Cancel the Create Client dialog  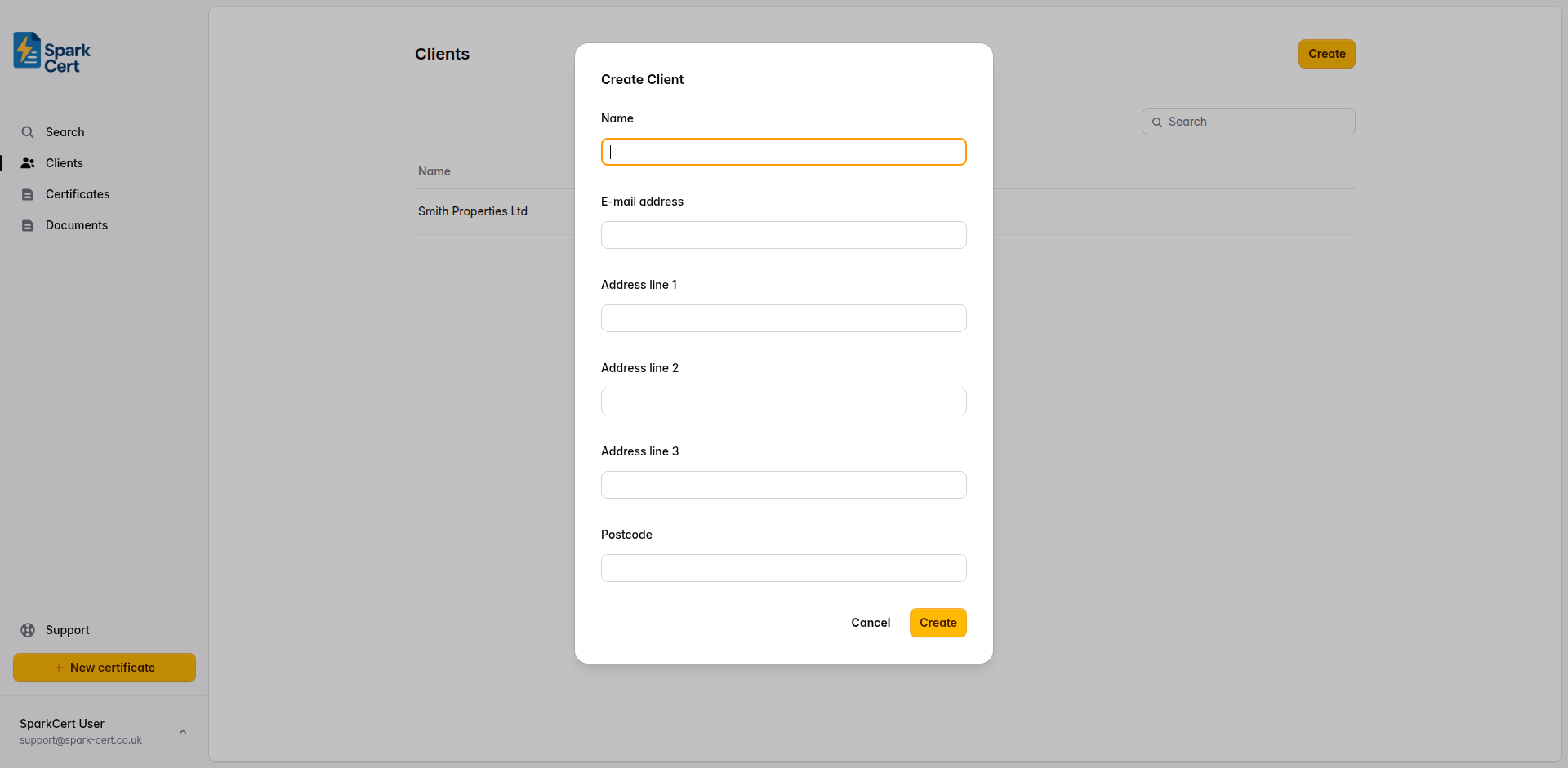[871, 623]
